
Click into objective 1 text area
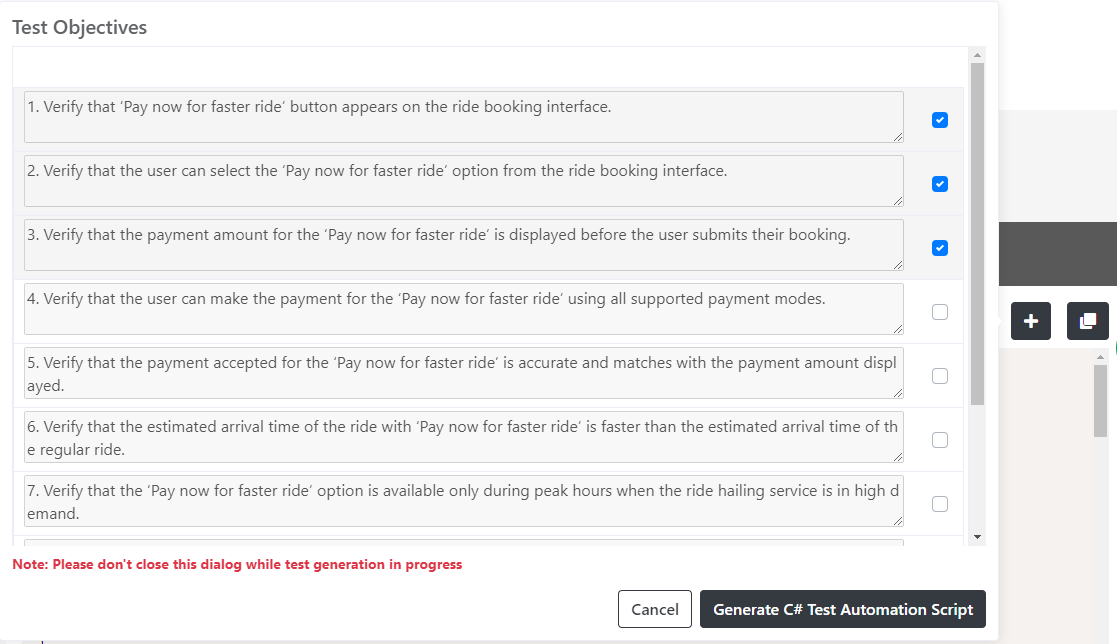[x=464, y=117]
